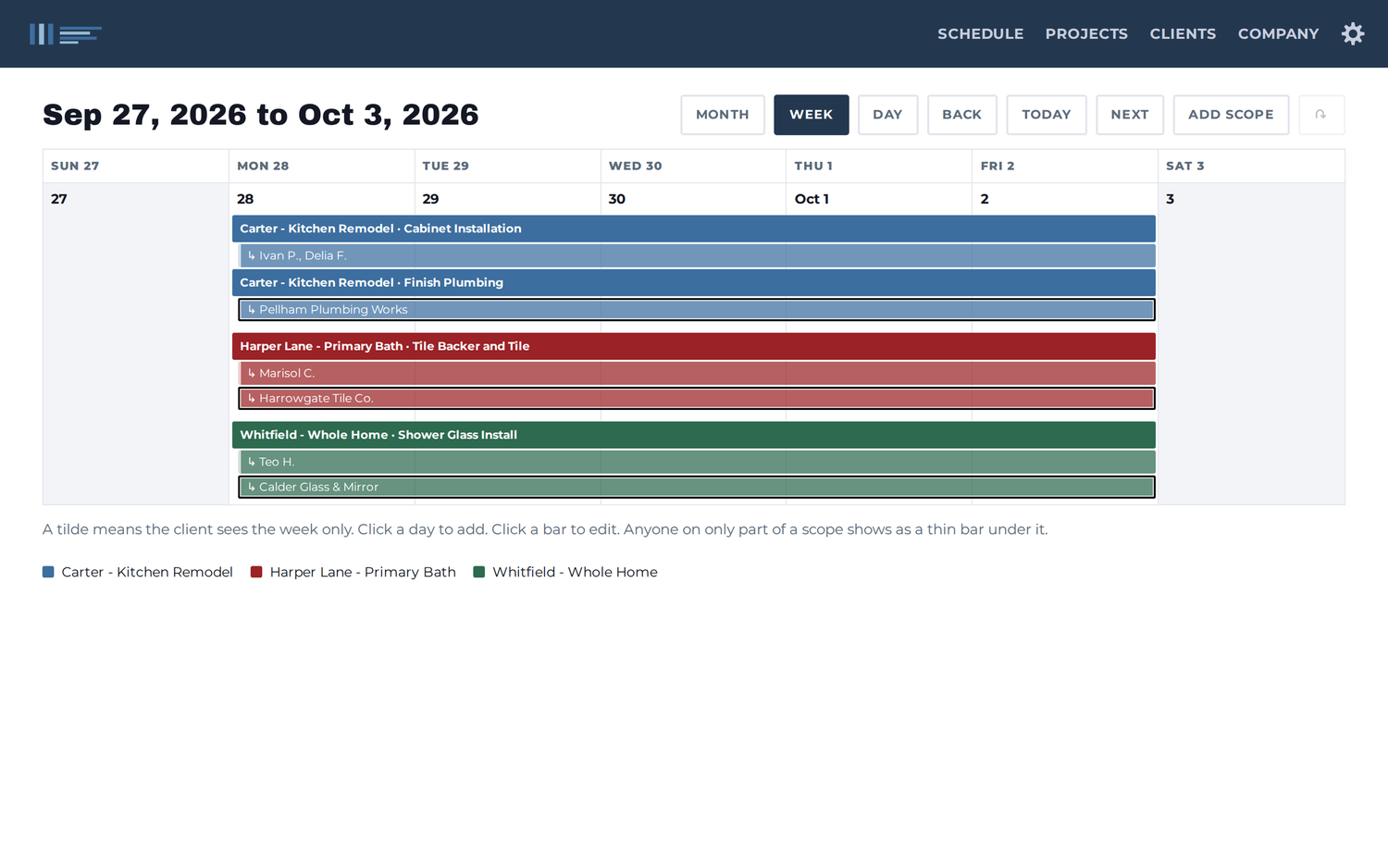The height and width of the screenshot is (868, 1388).
Task: Open the Schedule nav item
Action: pyautogui.click(x=980, y=34)
